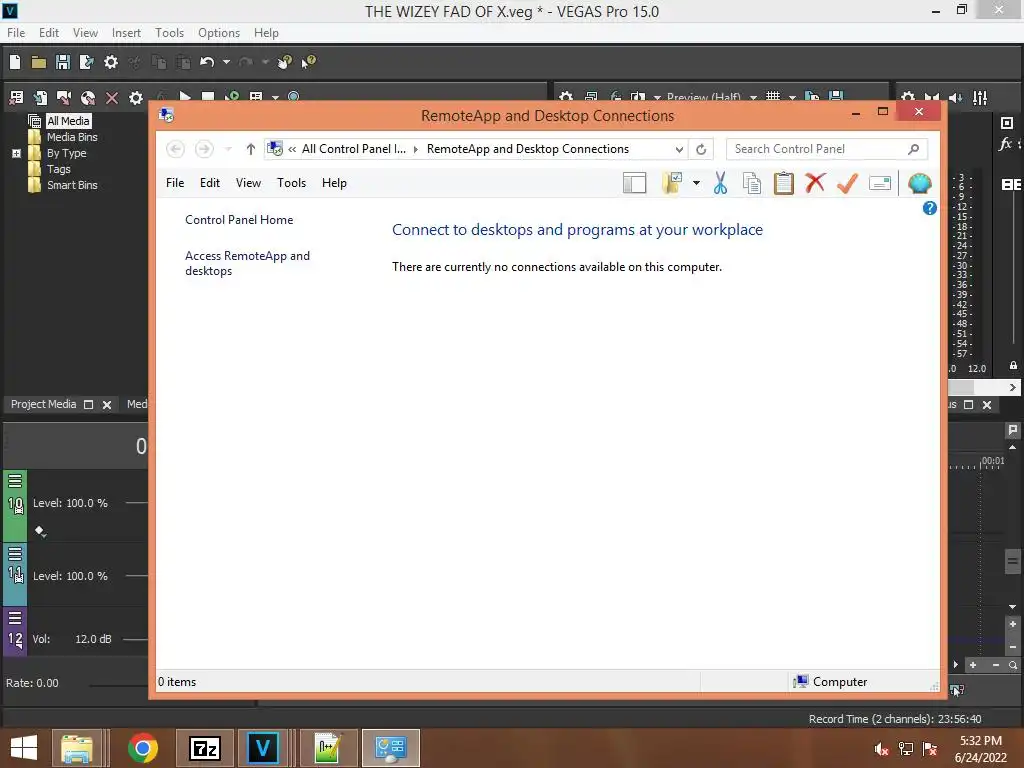Select the Media Bins folder
1024x768 pixels.
pyautogui.click(x=72, y=136)
